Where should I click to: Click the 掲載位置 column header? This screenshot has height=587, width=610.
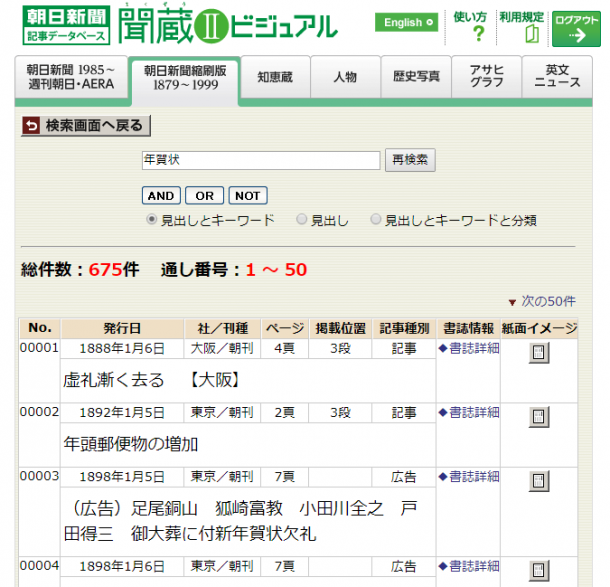click(340, 328)
